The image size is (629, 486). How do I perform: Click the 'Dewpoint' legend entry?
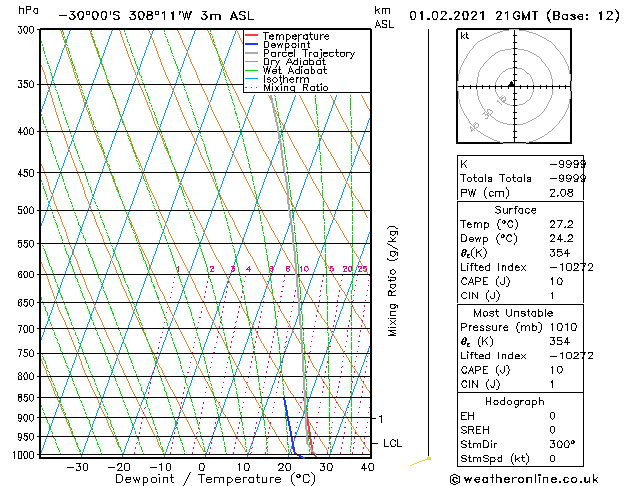point(286,45)
